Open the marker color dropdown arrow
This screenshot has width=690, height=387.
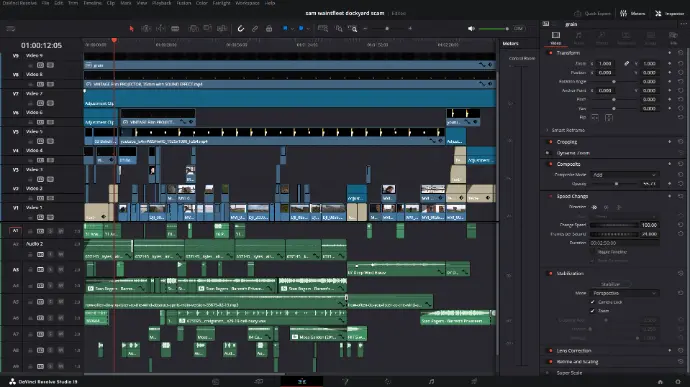pos(308,29)
